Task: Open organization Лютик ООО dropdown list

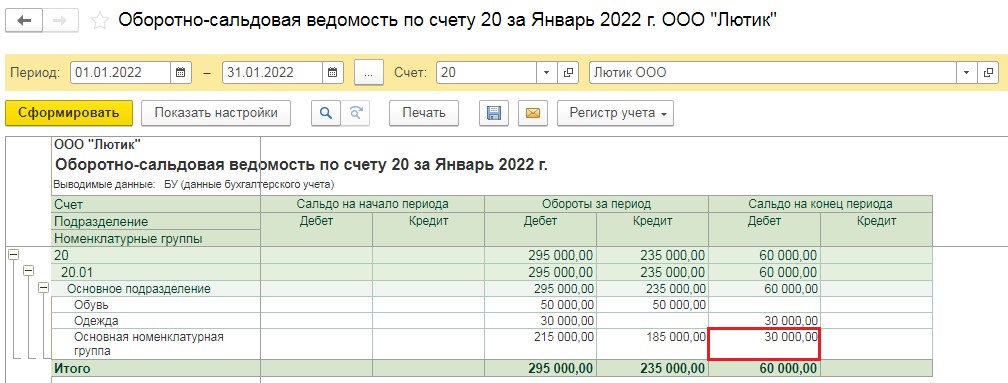Action: [x=966, y=73]
